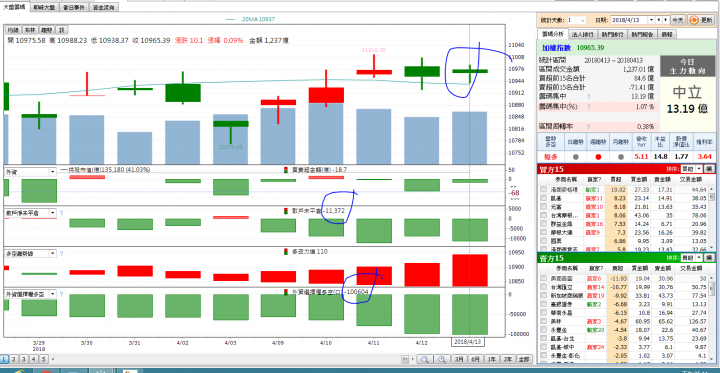The height and width of the screenshot is (373, 720).
Task: Click the 買方15 list scrollbar thumb
Action: coord(712,197)
